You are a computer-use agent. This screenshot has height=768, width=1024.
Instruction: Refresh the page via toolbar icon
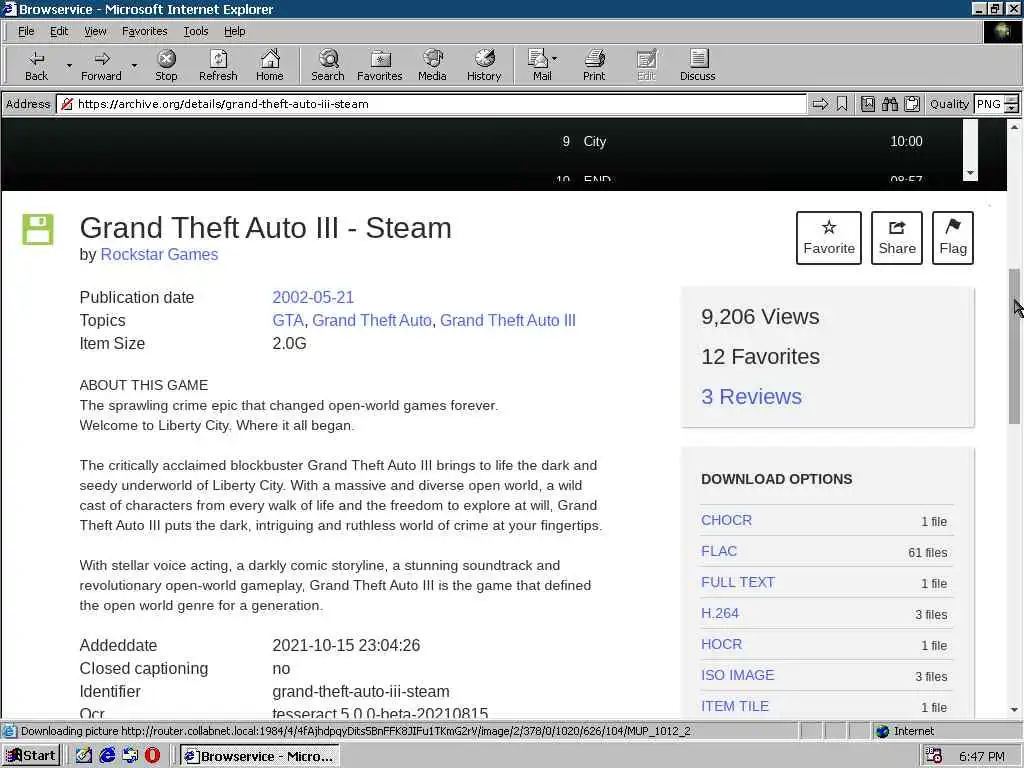[x=218, y=65]
